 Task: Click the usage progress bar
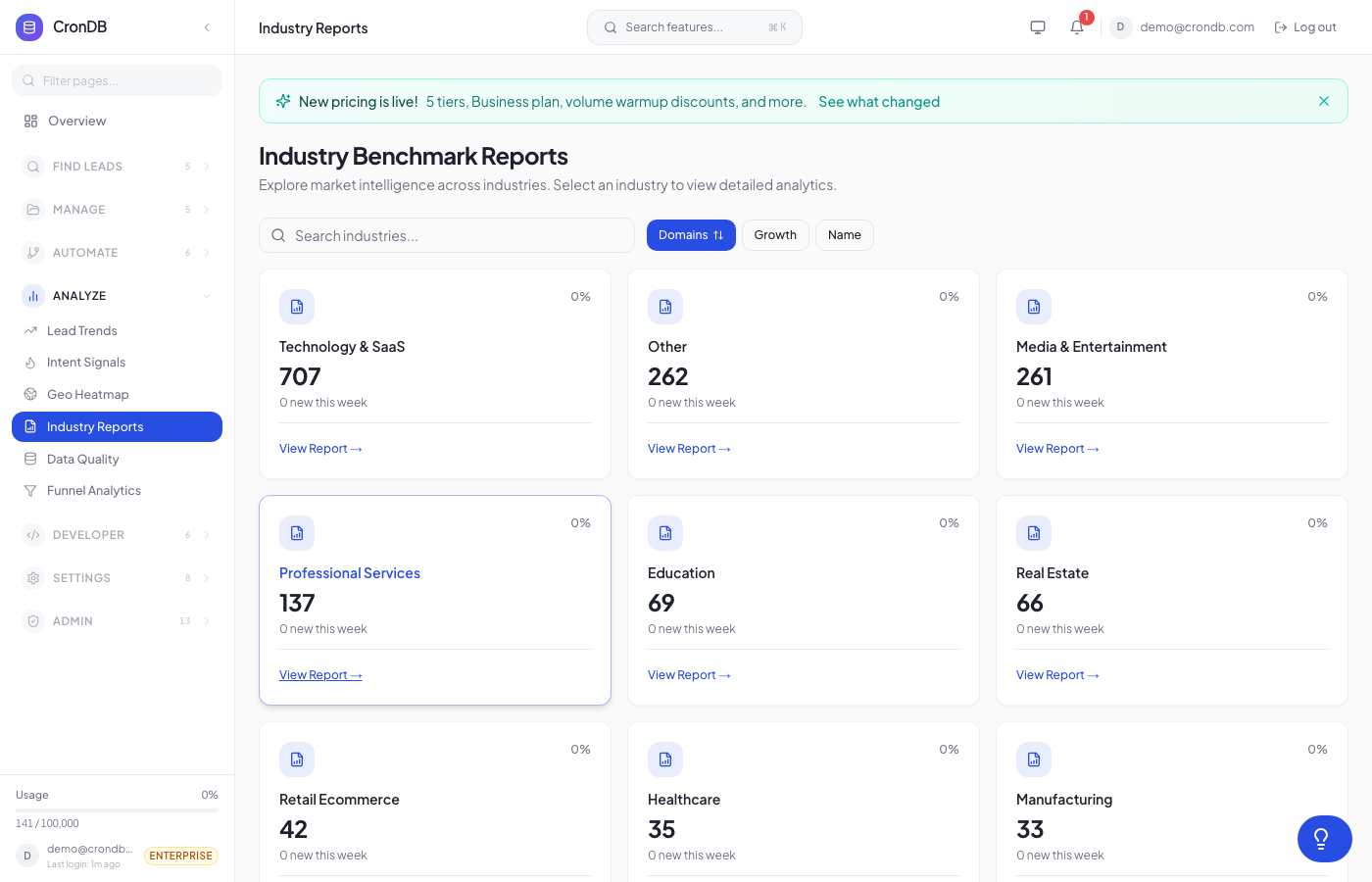[117, 810]
